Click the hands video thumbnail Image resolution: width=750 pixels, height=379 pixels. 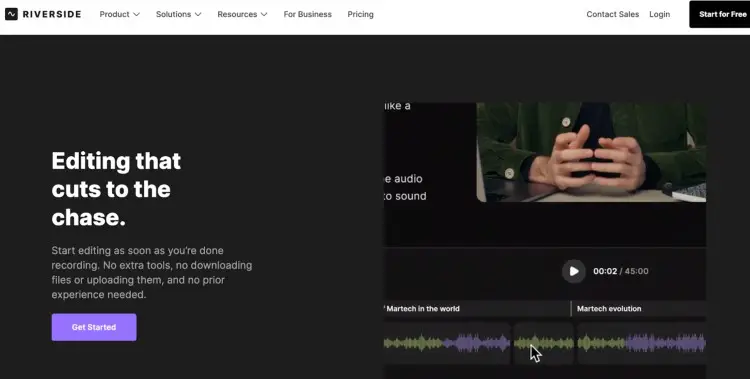click(x=591, y=152)
